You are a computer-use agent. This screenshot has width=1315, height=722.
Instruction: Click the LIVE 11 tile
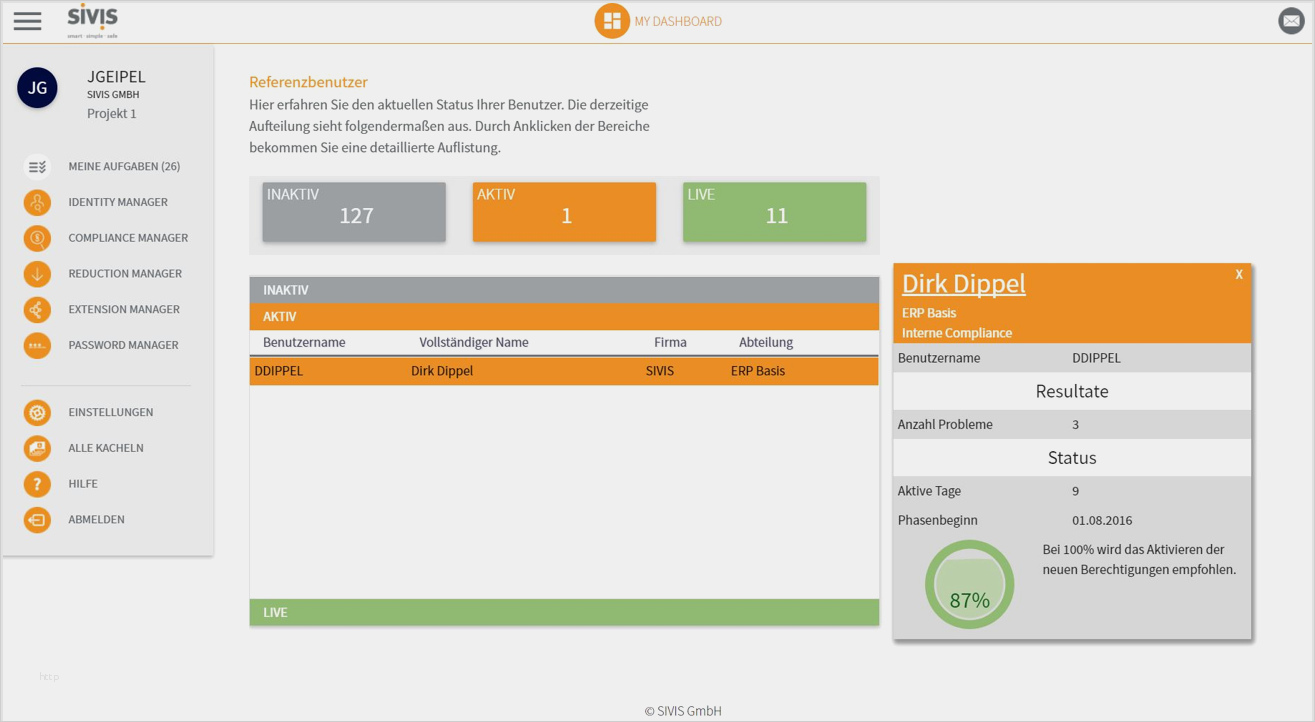tap(775, 212)
